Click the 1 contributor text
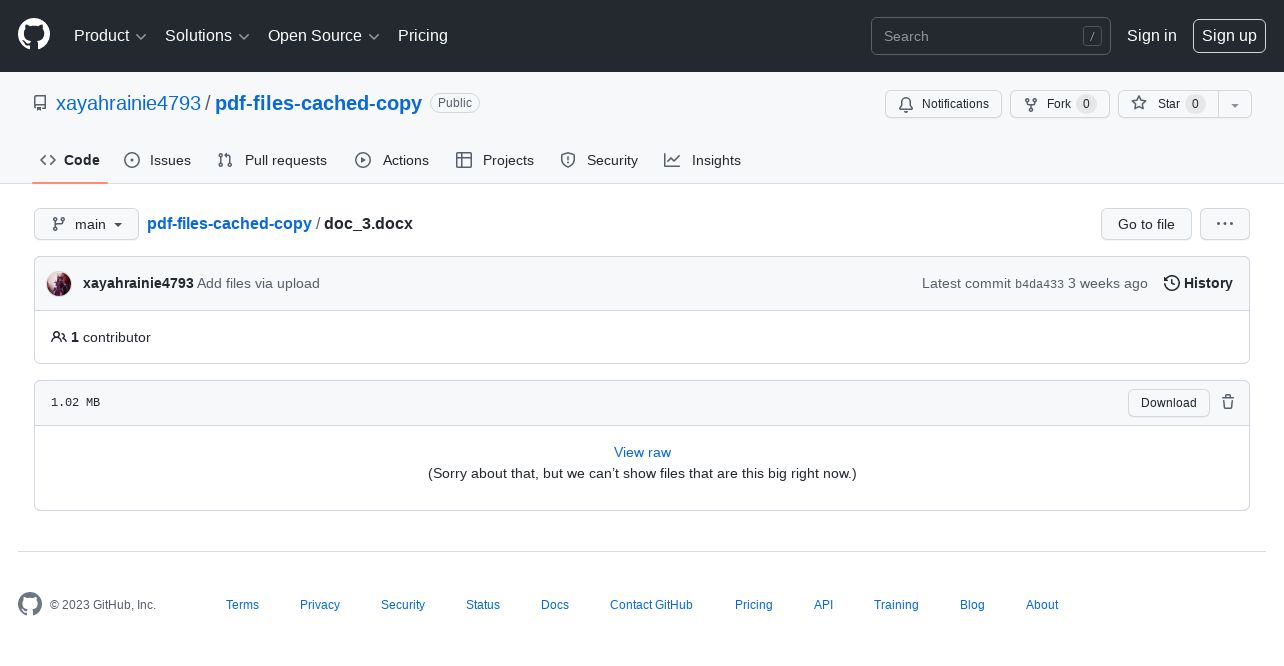This screenshot has width=1284, height=666. coord(110,337)
